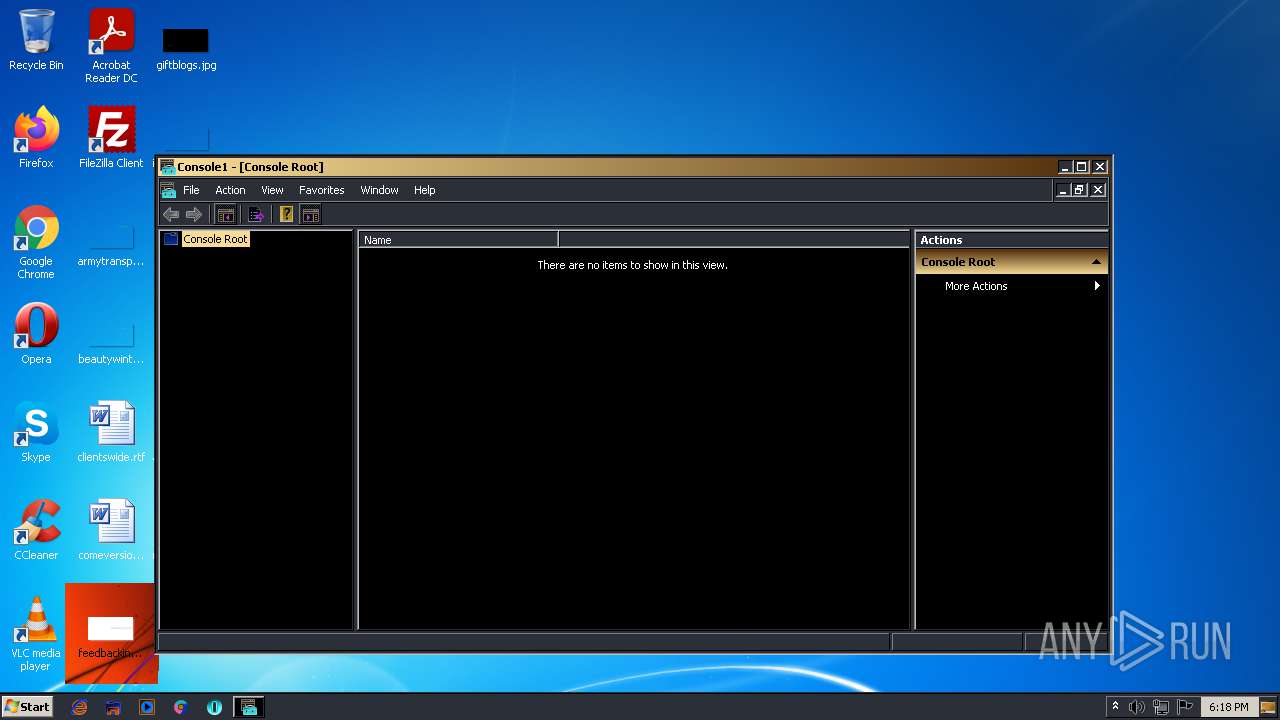This screenshot has height=720, width=1280.
Task: Open file explorer from taskbar
Action: tap(113, 707)
